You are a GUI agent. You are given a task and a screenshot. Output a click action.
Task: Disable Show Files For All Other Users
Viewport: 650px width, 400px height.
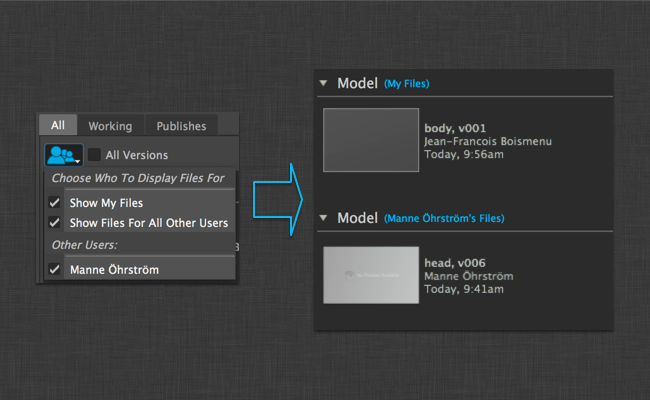56,222
